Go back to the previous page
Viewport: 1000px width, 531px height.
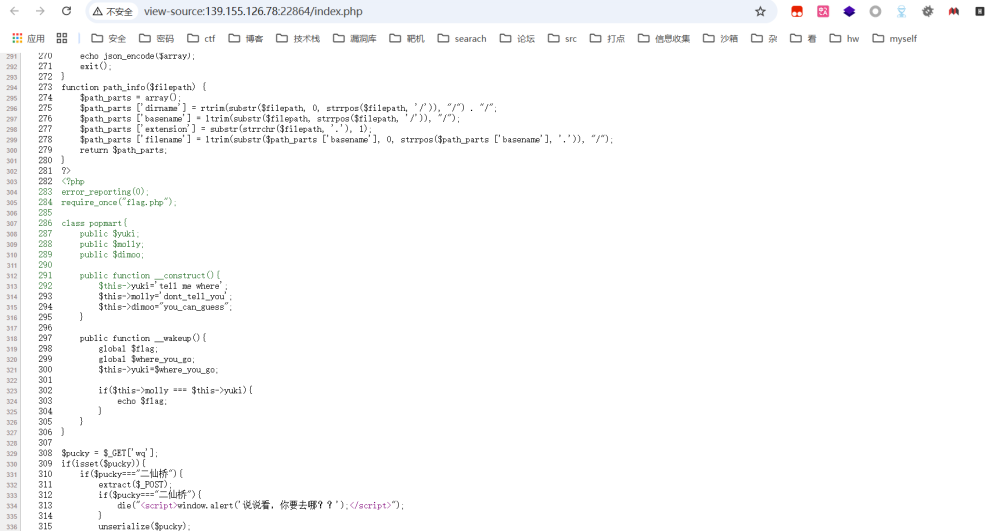pyautogui.click(x=15, y=11)
